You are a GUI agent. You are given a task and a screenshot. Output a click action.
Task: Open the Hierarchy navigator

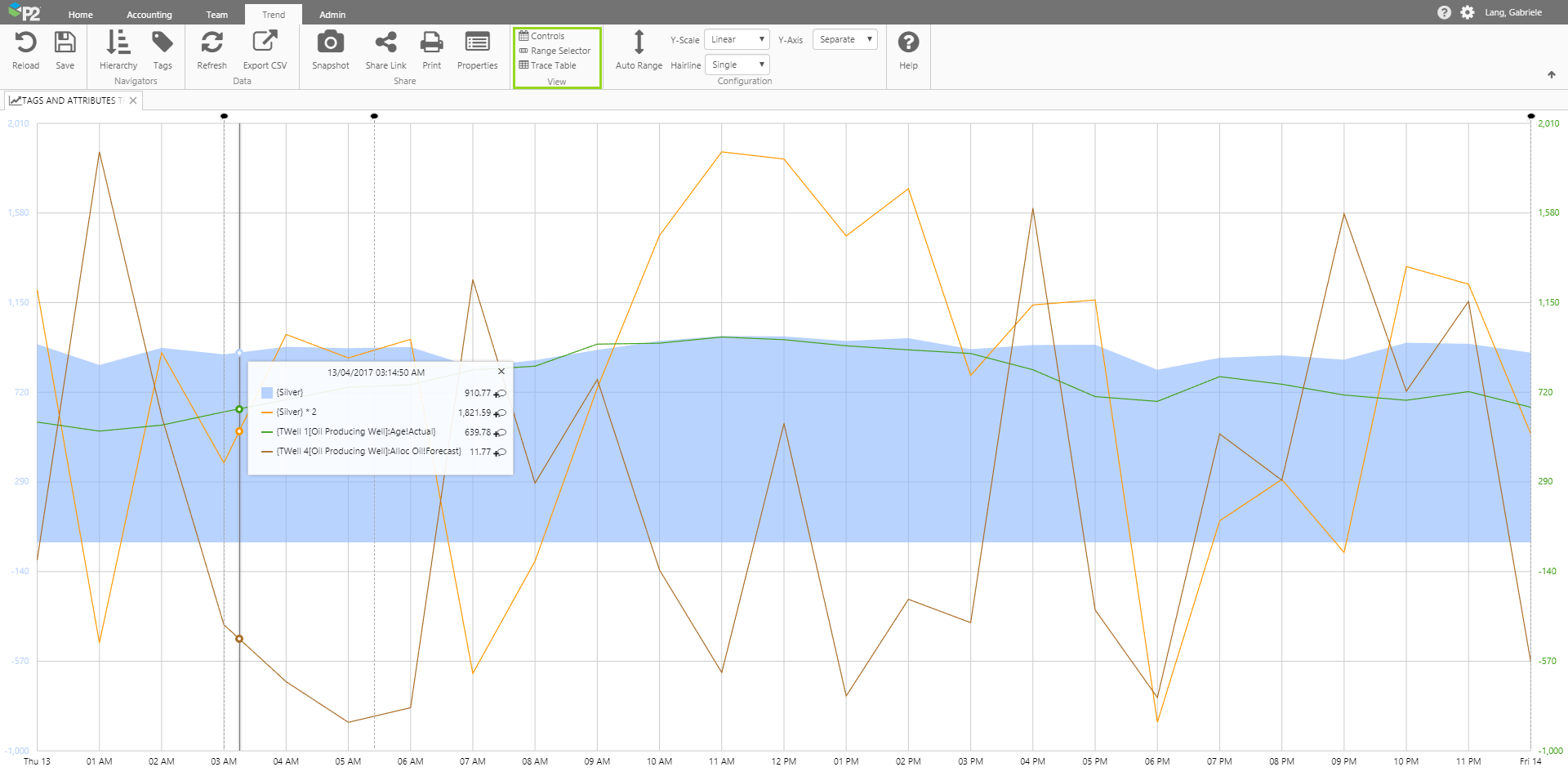point(118,50)
